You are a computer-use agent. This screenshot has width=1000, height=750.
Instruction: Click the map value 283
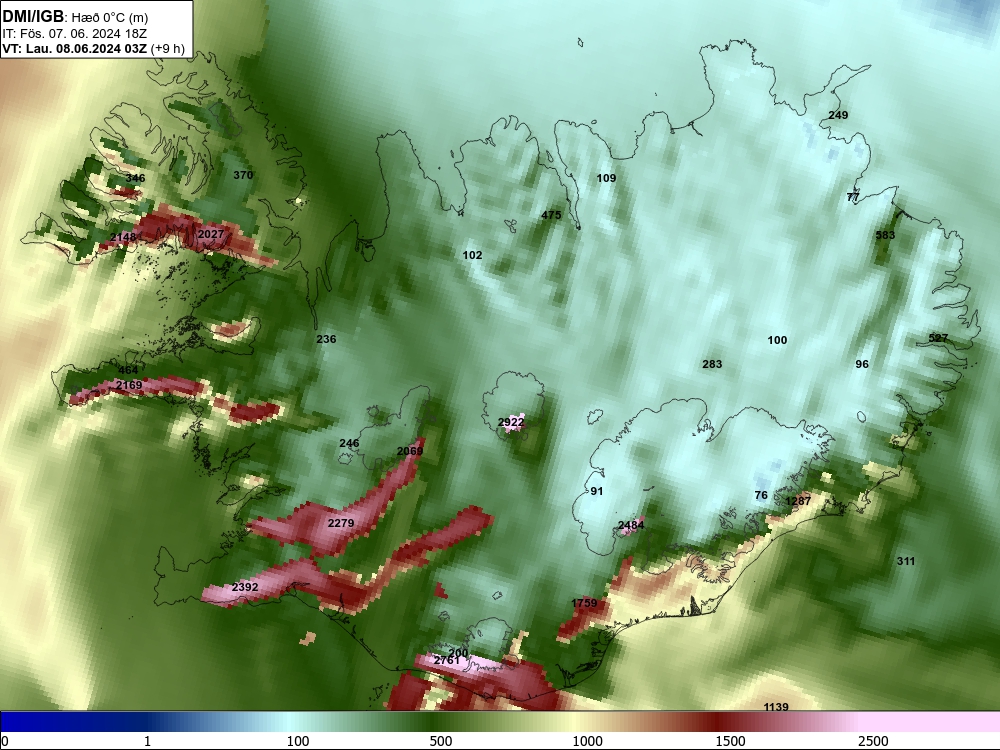712,364
